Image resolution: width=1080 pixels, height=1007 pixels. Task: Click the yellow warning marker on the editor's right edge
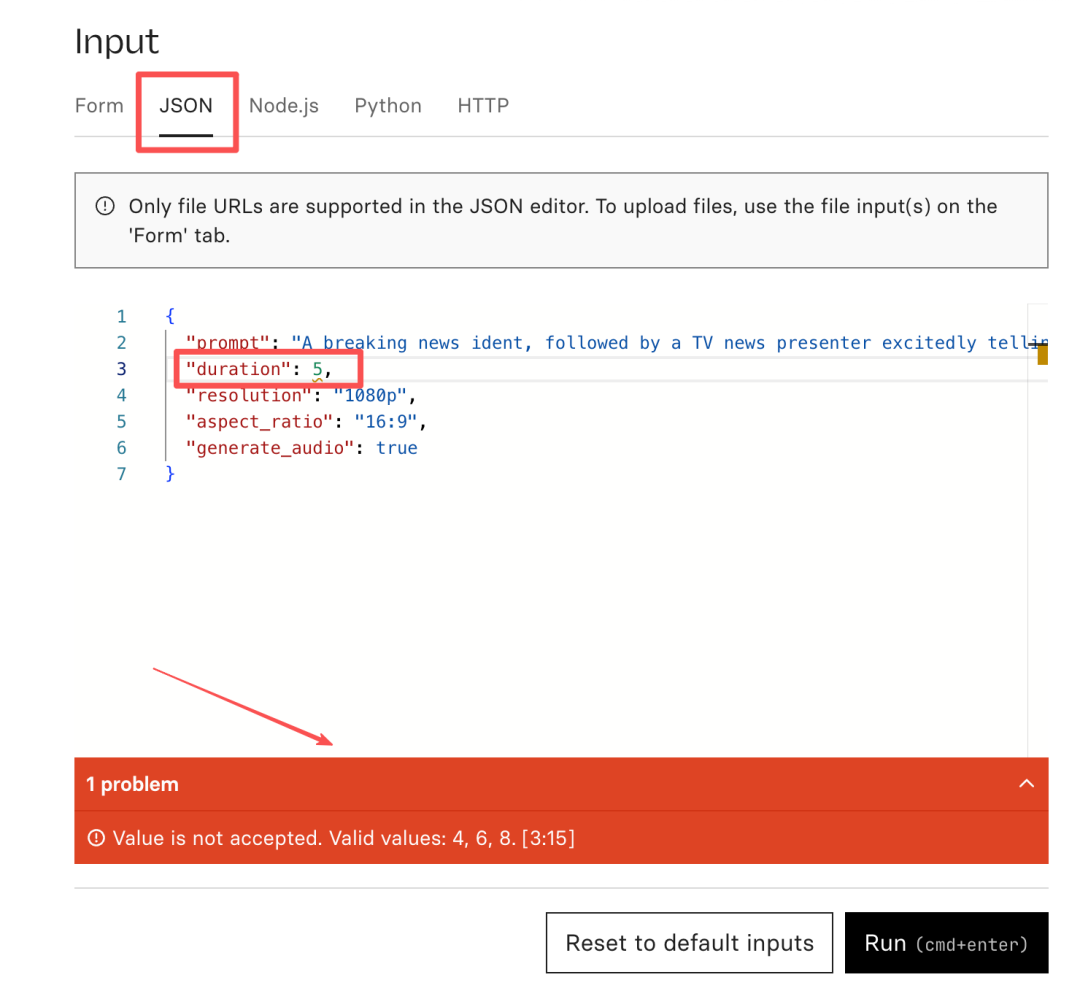(1042, 354)
